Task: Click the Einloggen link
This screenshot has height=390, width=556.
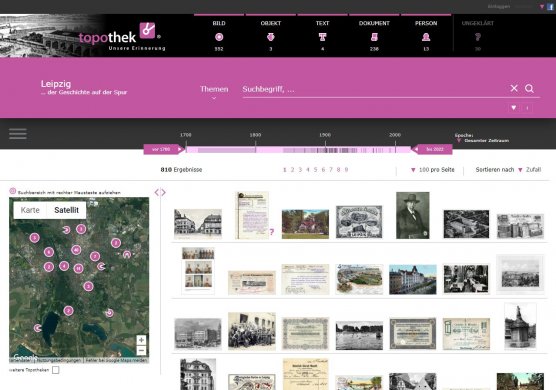Action: 499,6
